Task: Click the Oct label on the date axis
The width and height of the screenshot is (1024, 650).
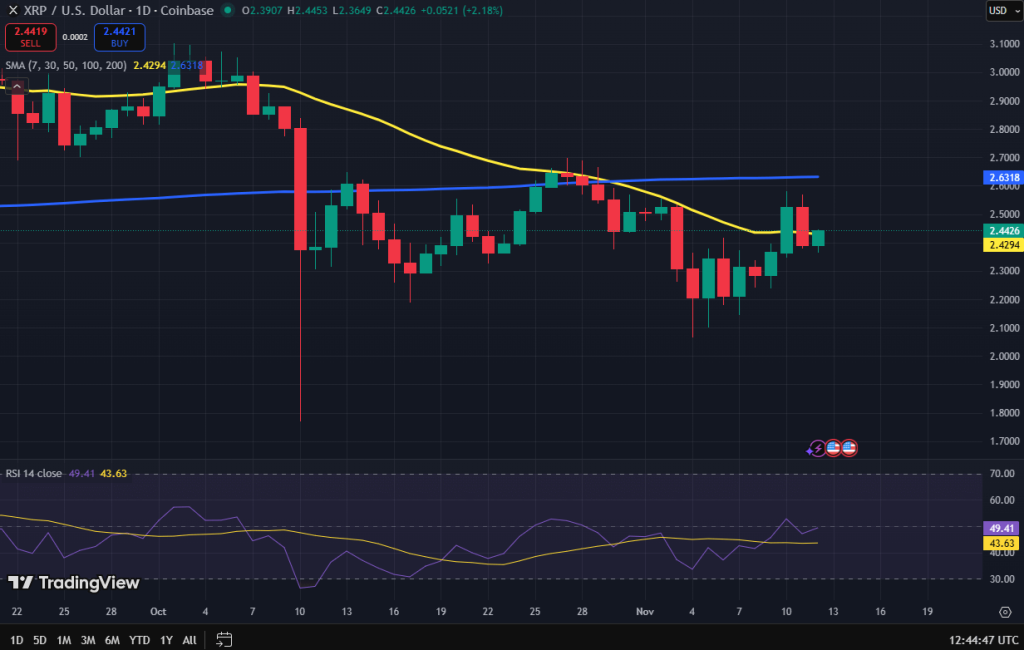Action: click(158, 612)
